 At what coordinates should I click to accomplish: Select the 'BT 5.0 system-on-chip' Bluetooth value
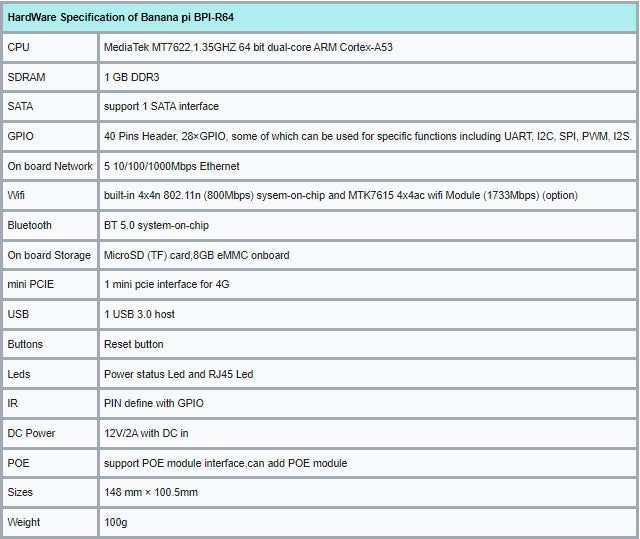158,226
